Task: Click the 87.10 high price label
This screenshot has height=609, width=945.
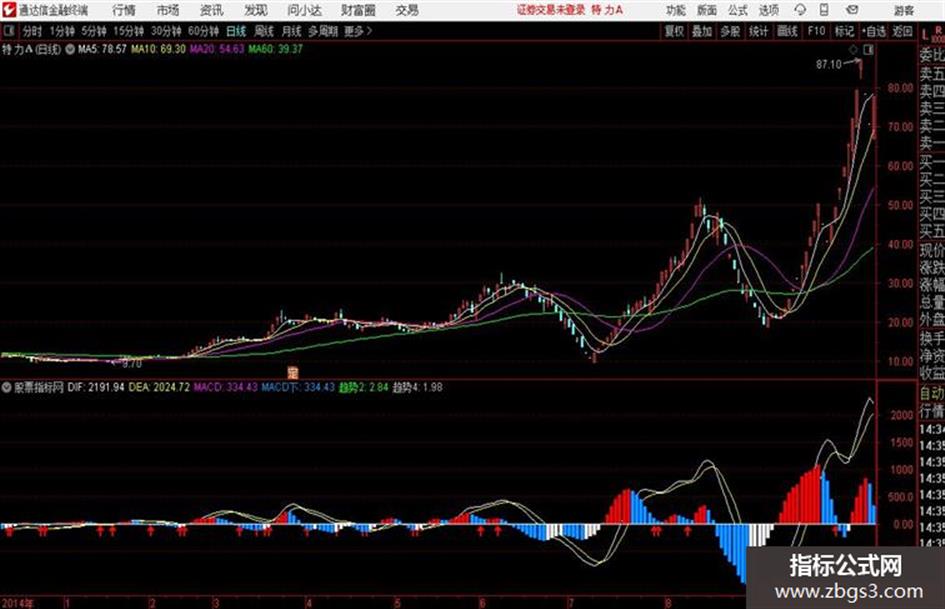Action: [x=829, y=64]
